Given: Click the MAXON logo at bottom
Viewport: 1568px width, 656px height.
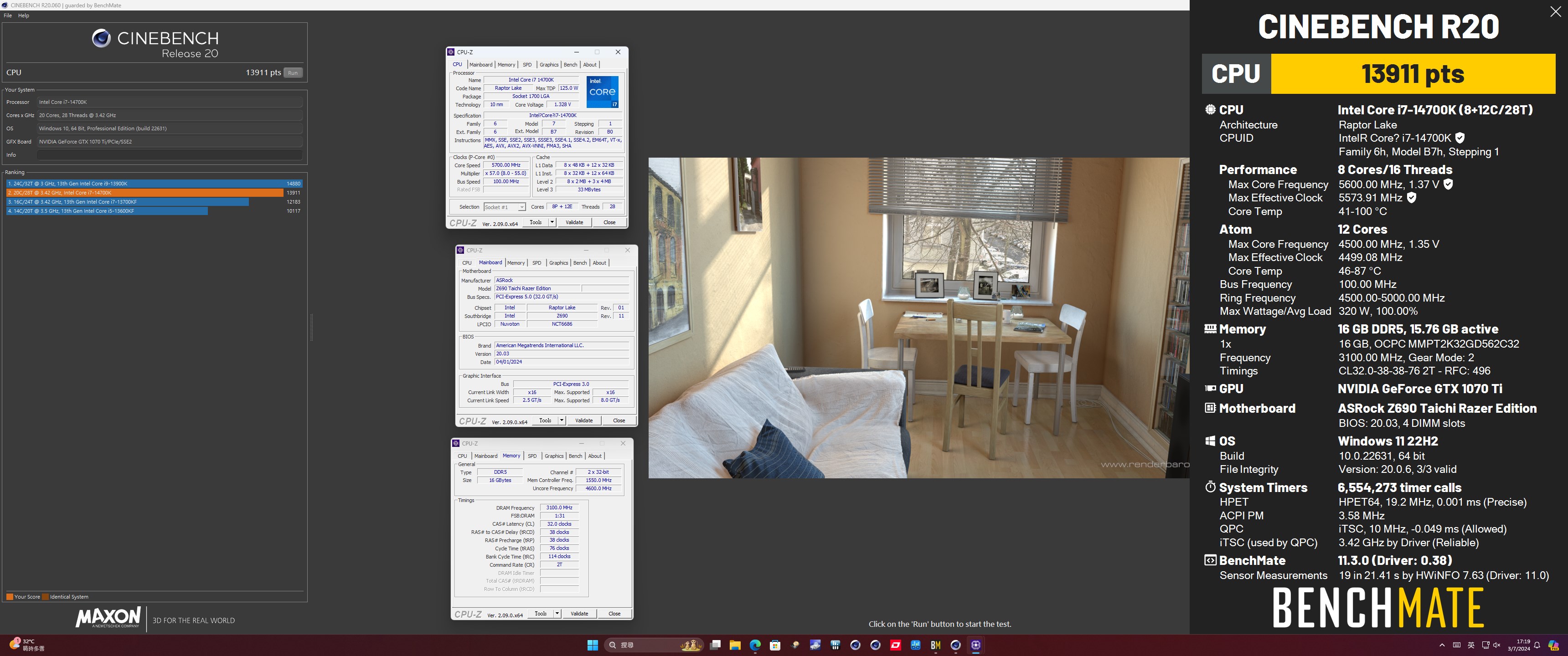Looking at the screenshot, I should coord(108,617).
